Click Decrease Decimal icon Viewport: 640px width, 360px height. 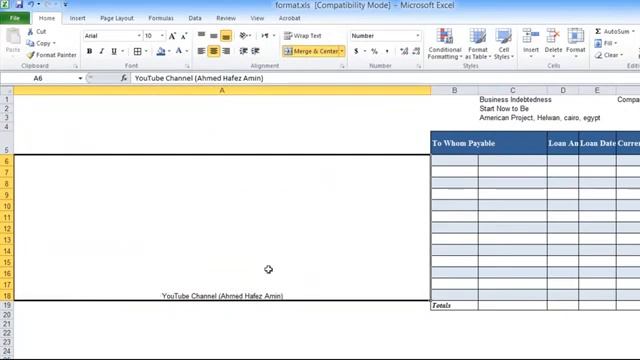416,51
